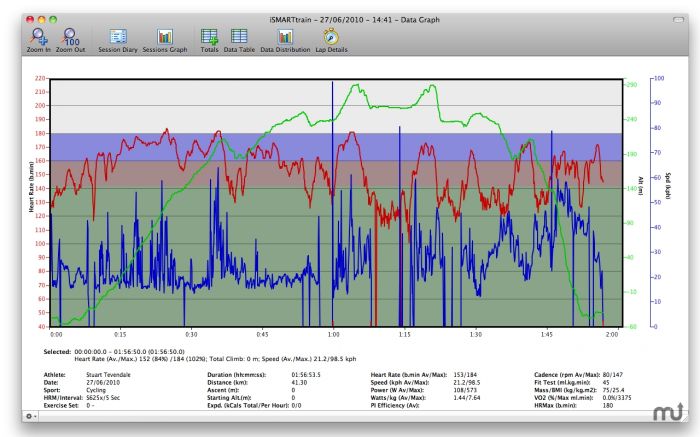Open the gear action menu at bottom left

(x=31, y=416)
